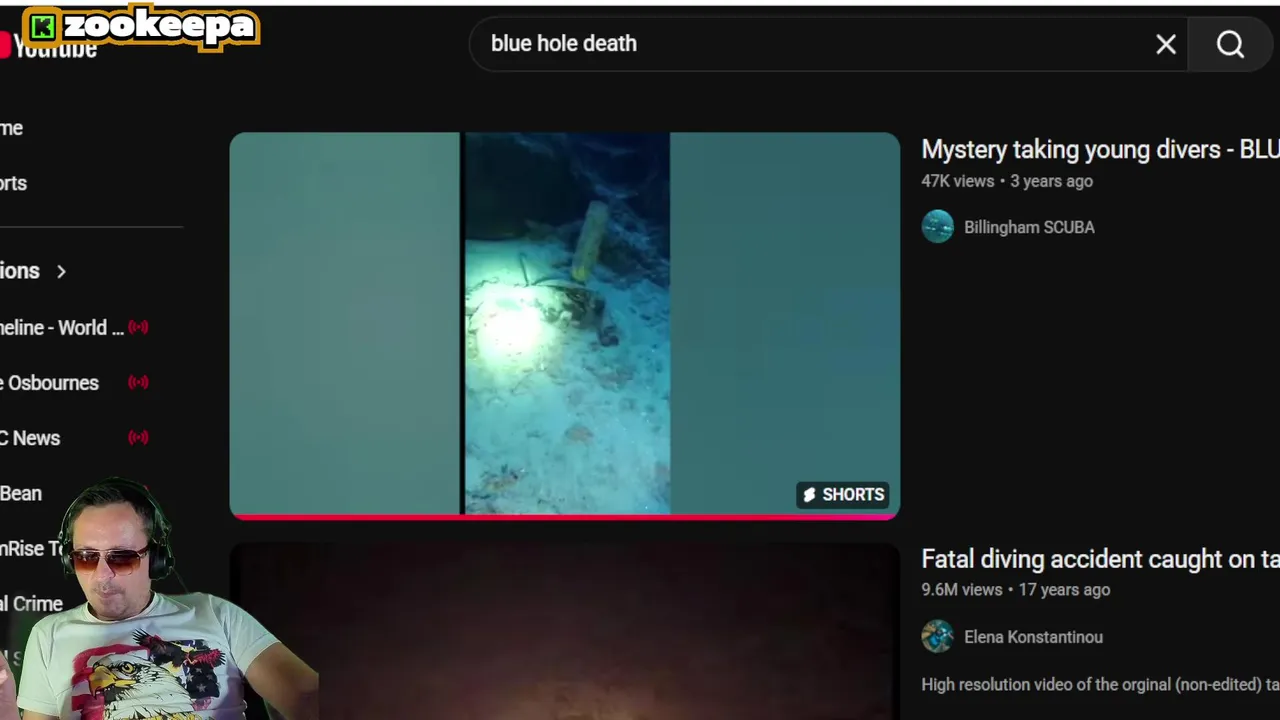Play the Shorts thumbnail of the underwater video
Viewport: 1280px width, 720px height.
point(565,325)
